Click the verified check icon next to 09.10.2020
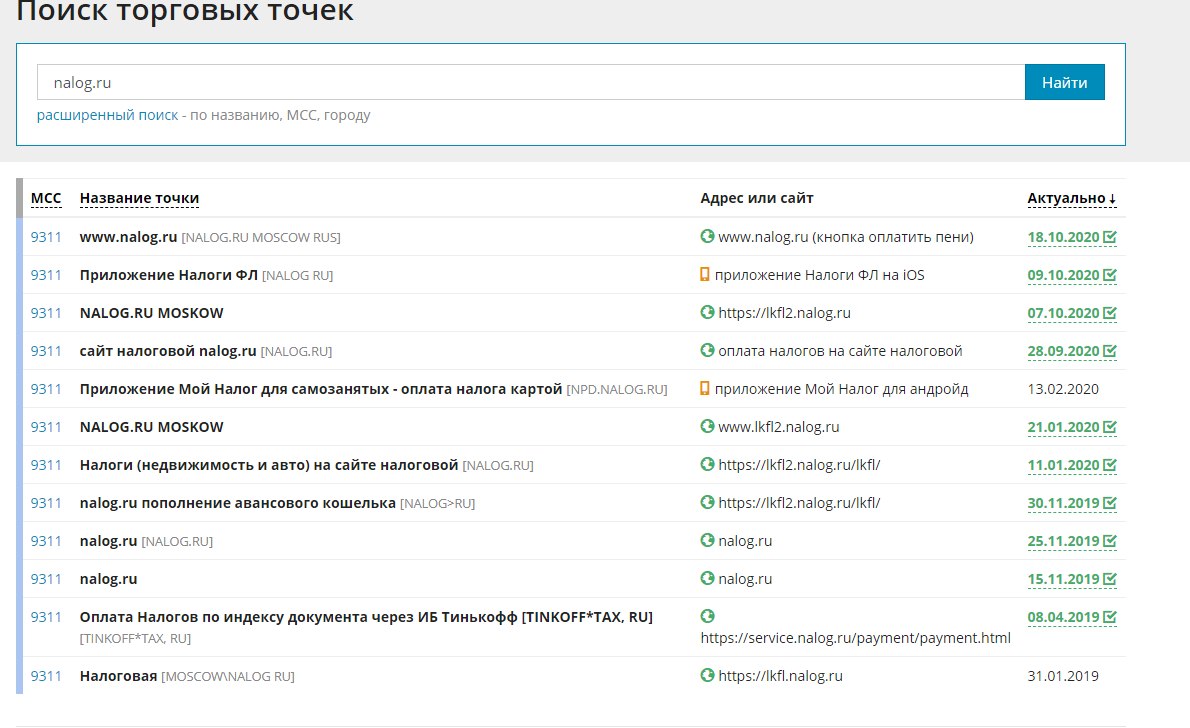The image size is (1190, 728). [1110, 275]
